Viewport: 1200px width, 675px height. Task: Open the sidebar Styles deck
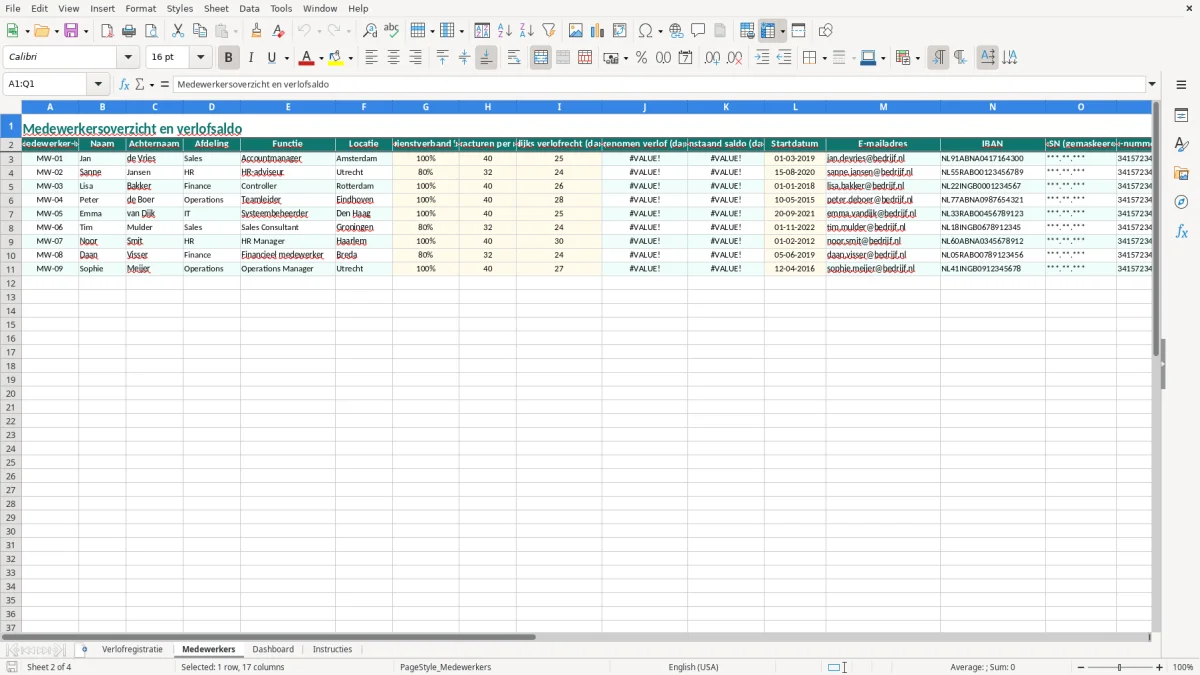click(x=1181, y=145)
